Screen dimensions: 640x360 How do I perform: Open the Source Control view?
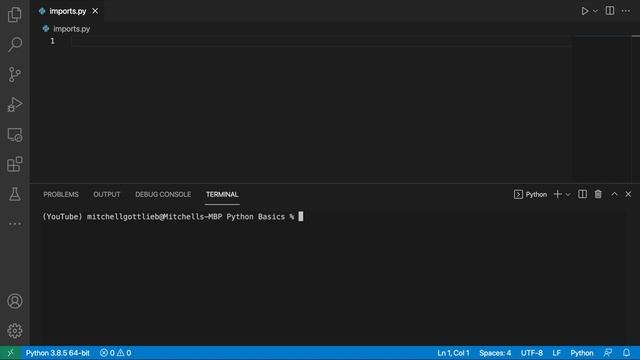15,74
